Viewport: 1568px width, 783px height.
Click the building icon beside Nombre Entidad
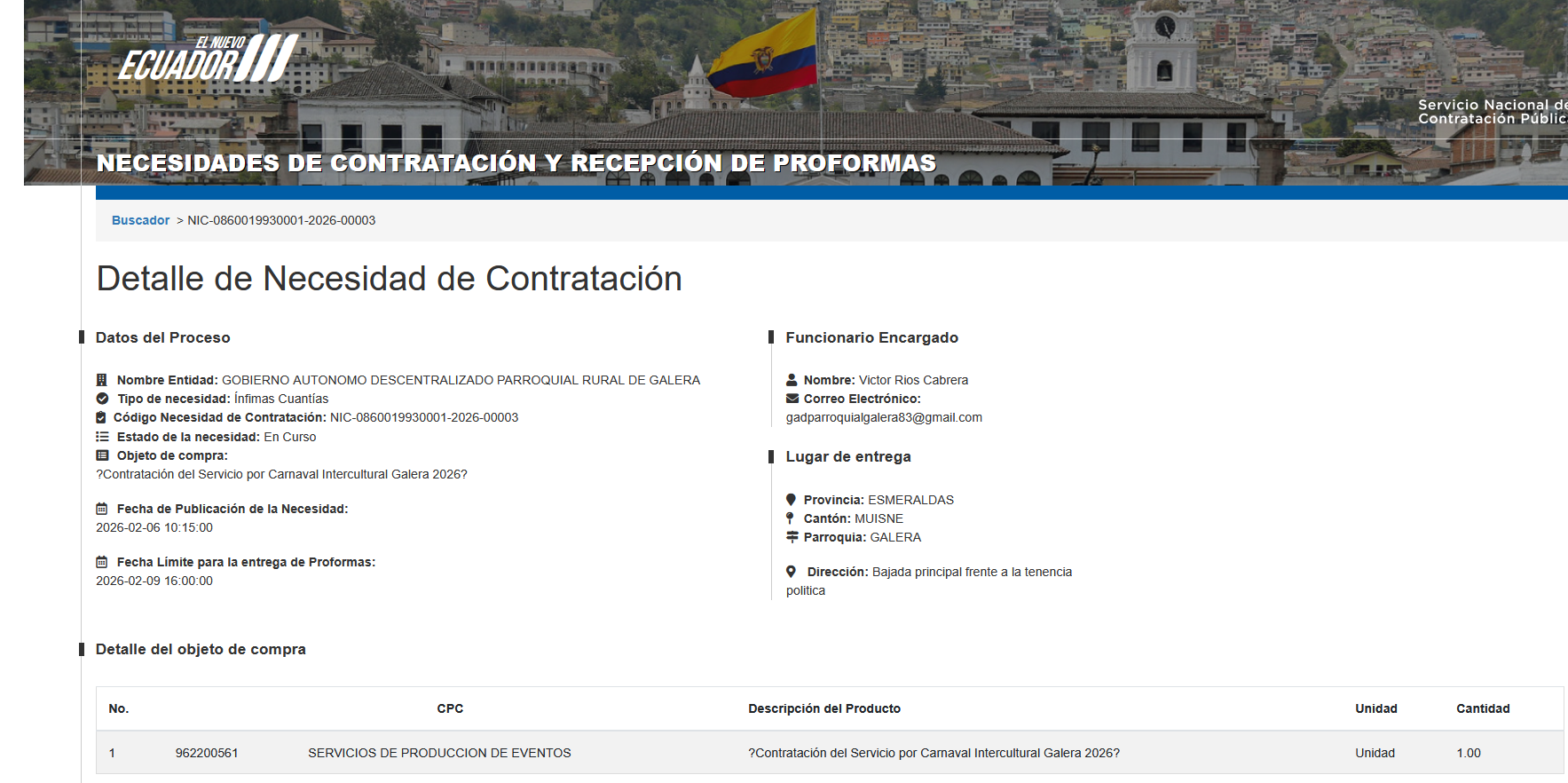click(x=102, y=380)
